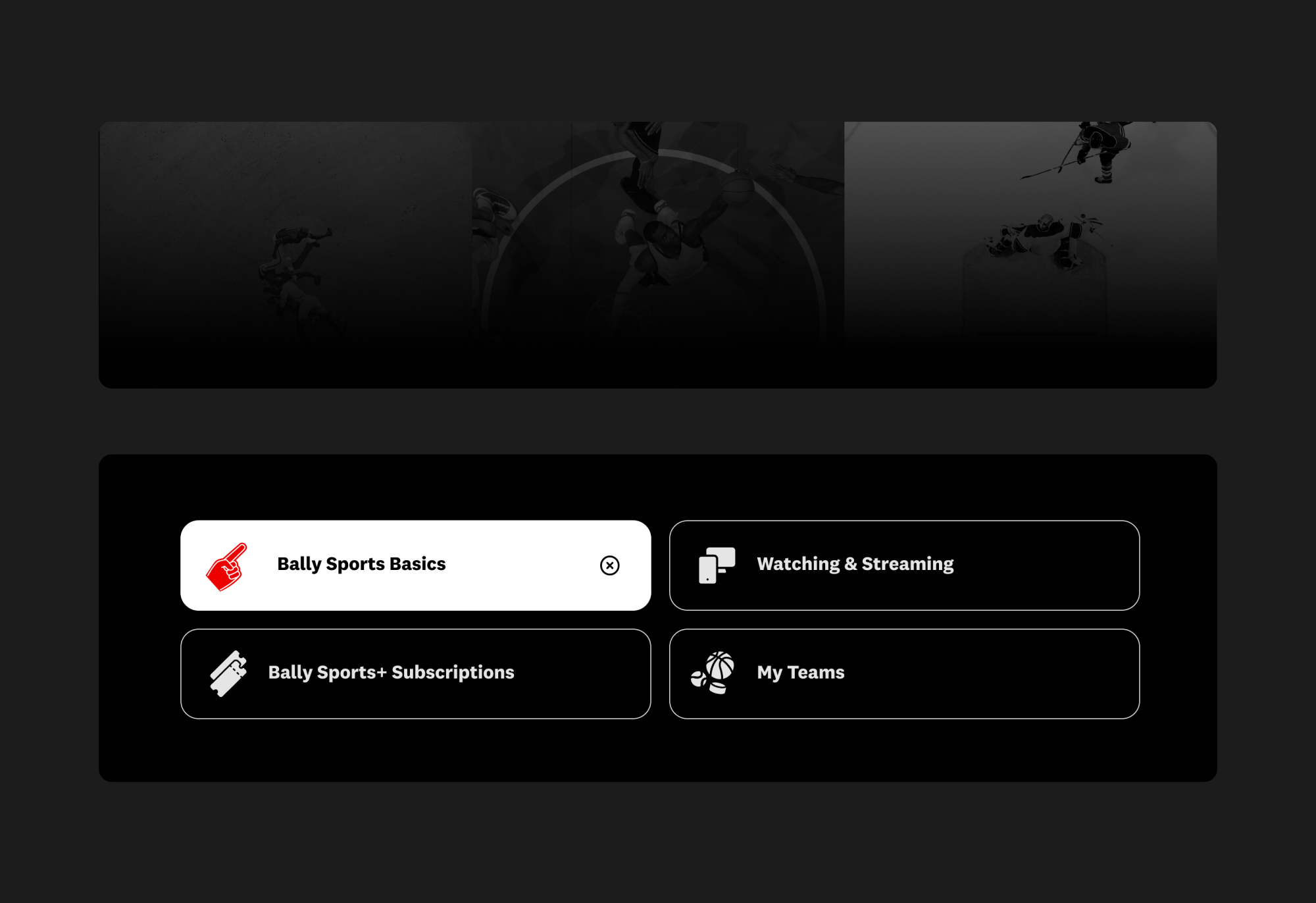Collapse the selected white Bally Sports Basics card

click(x=416, y=565)
